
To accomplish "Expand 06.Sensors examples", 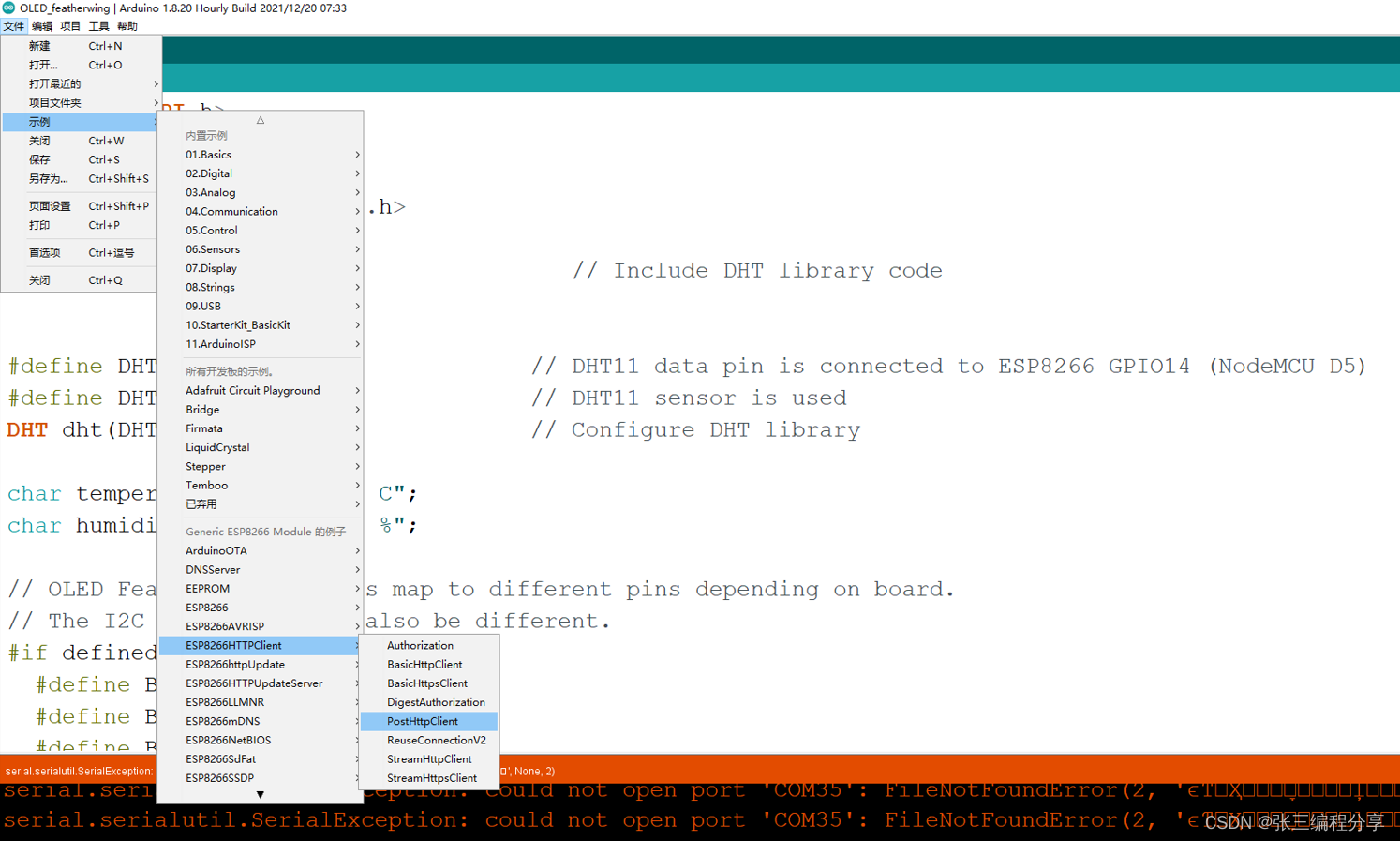I will [261, 249].
